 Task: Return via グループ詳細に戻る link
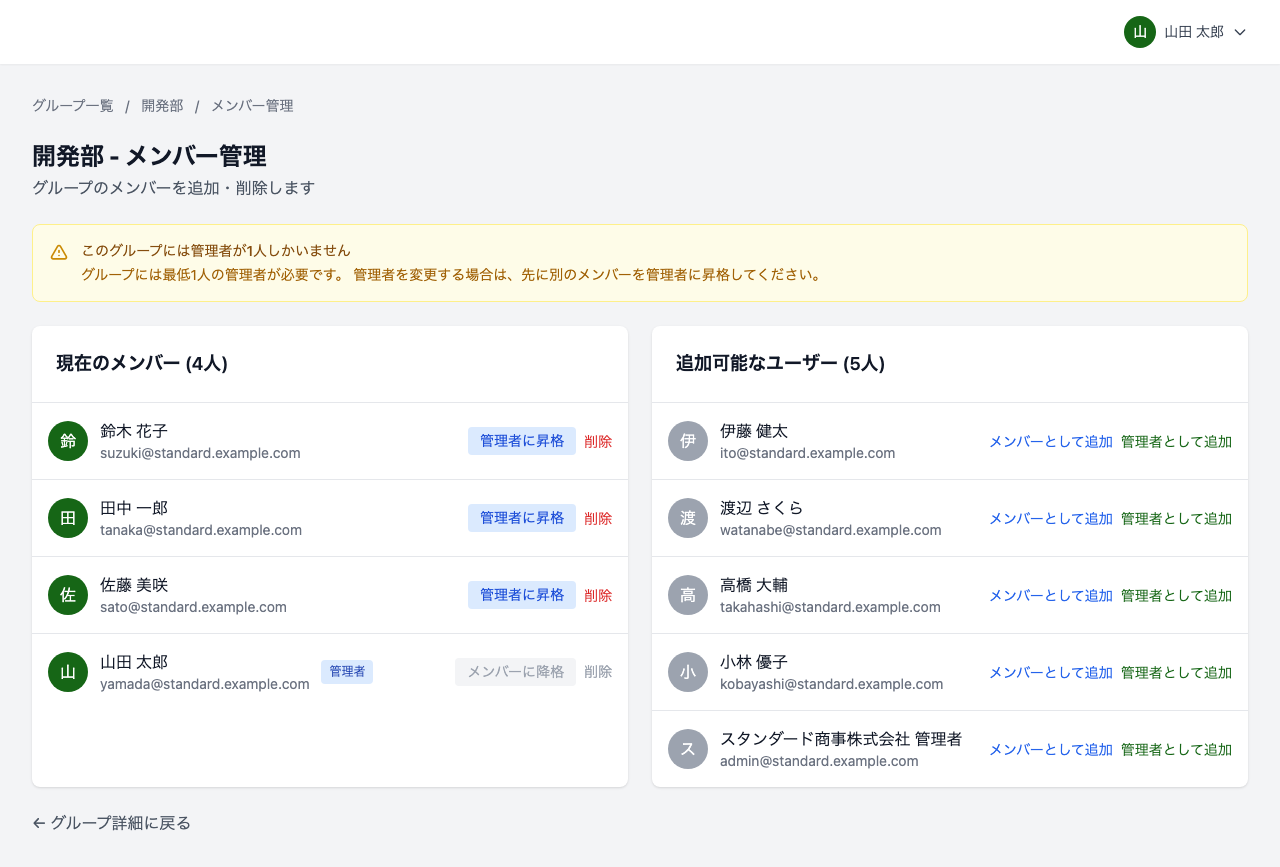[x=111, y=823]
